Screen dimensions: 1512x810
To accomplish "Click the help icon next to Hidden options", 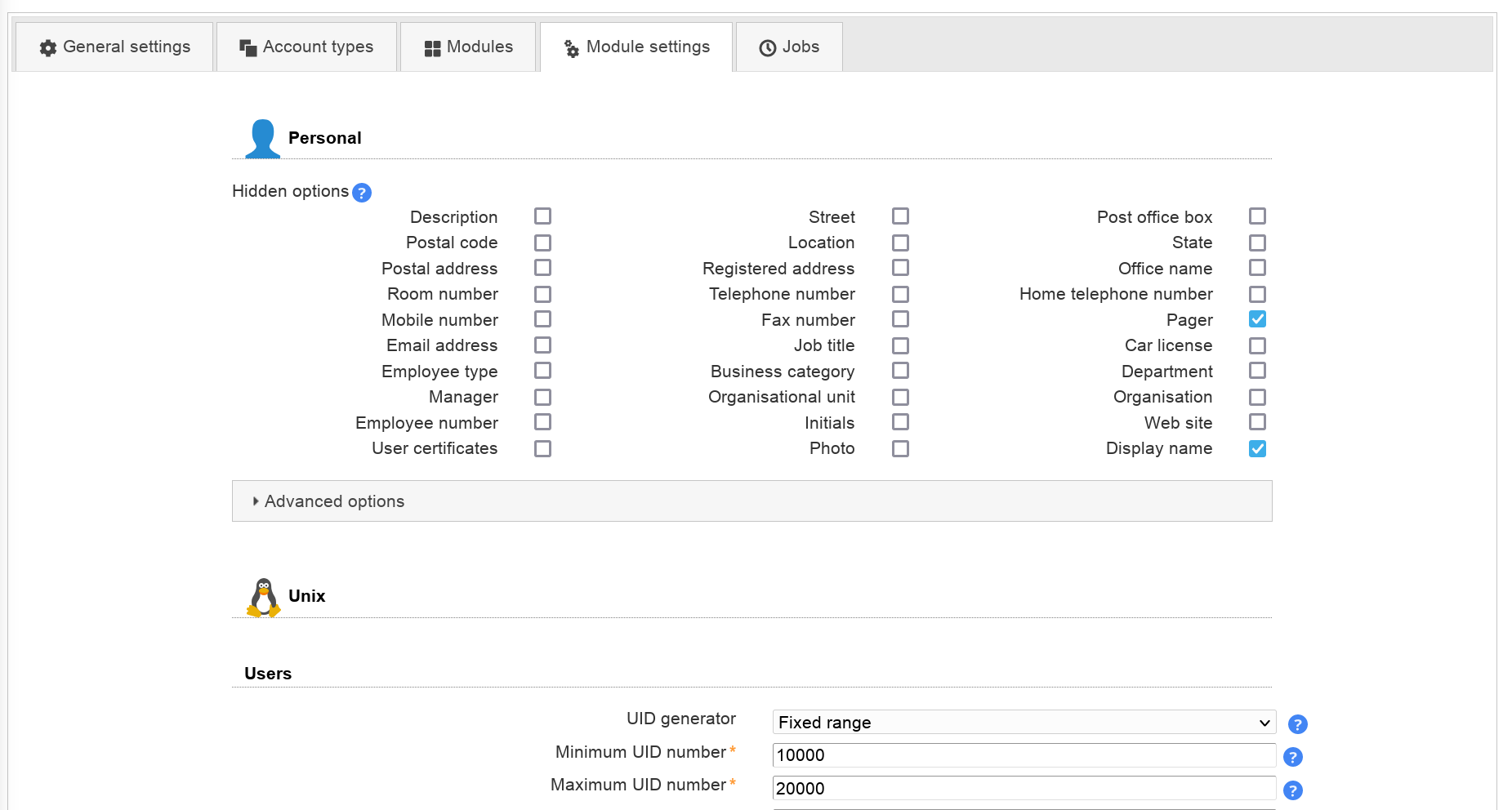I will tap(362, 193).
